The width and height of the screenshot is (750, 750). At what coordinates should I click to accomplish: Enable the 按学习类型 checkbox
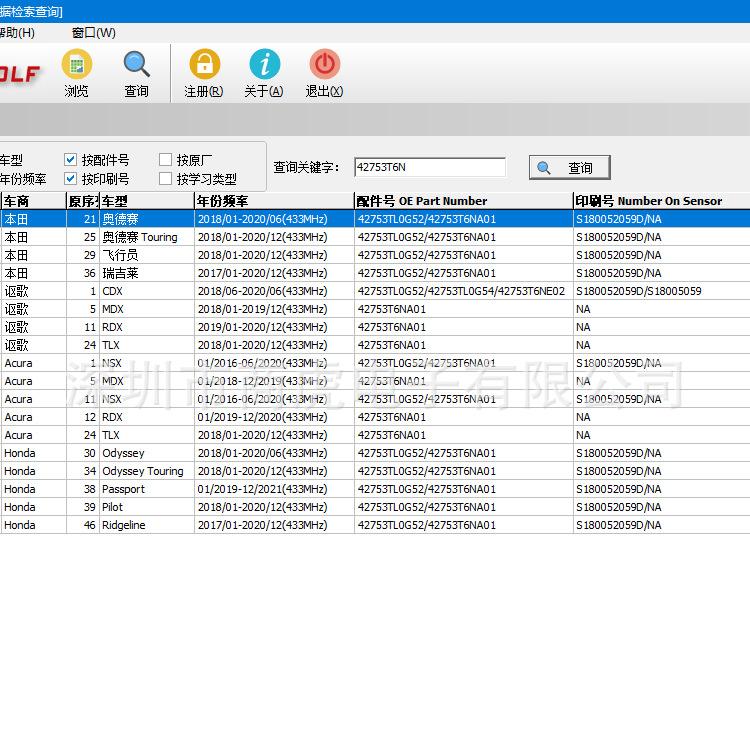[x=166, y=179]
